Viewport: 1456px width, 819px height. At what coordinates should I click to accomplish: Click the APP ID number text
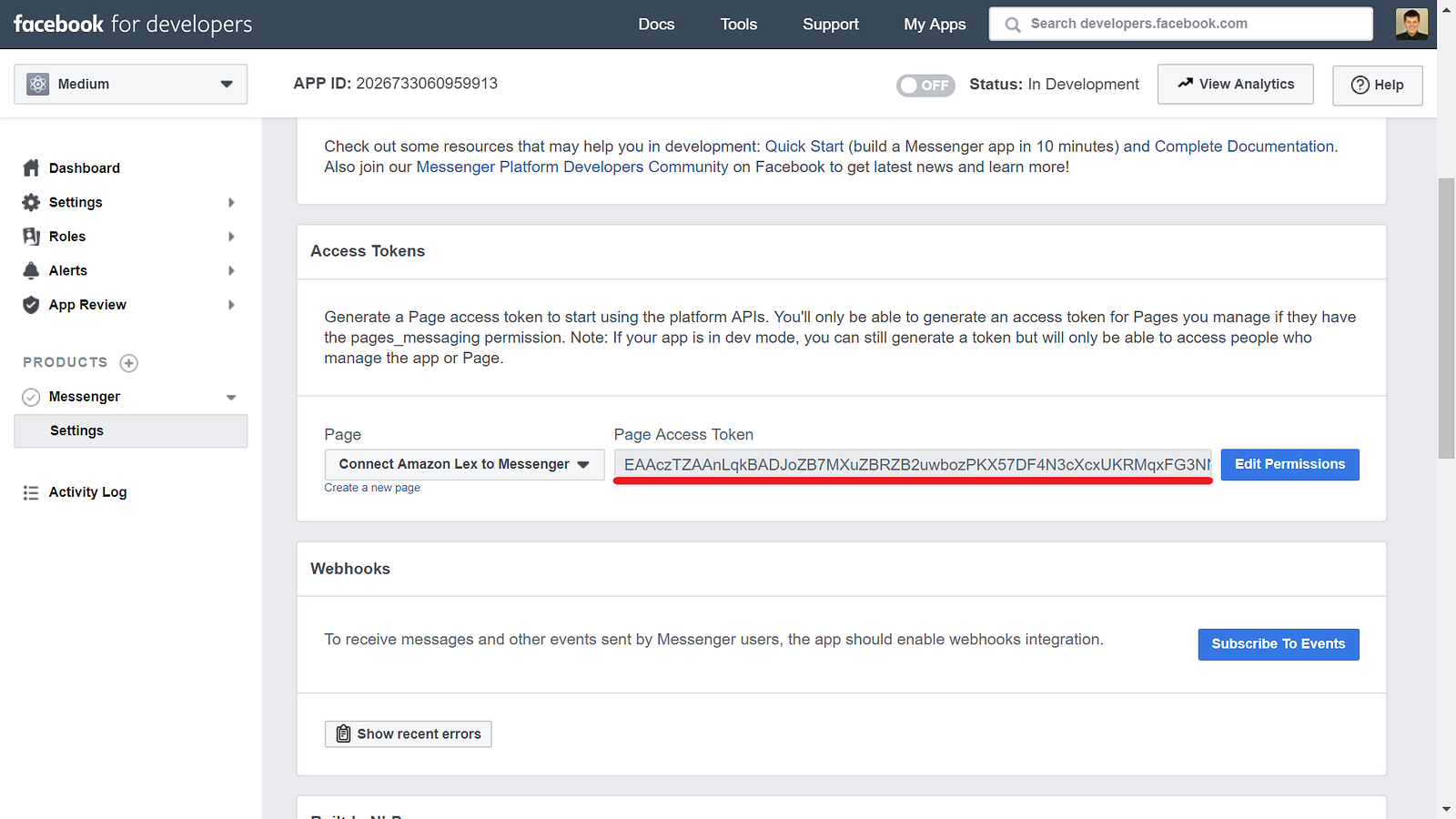[427, 84]
